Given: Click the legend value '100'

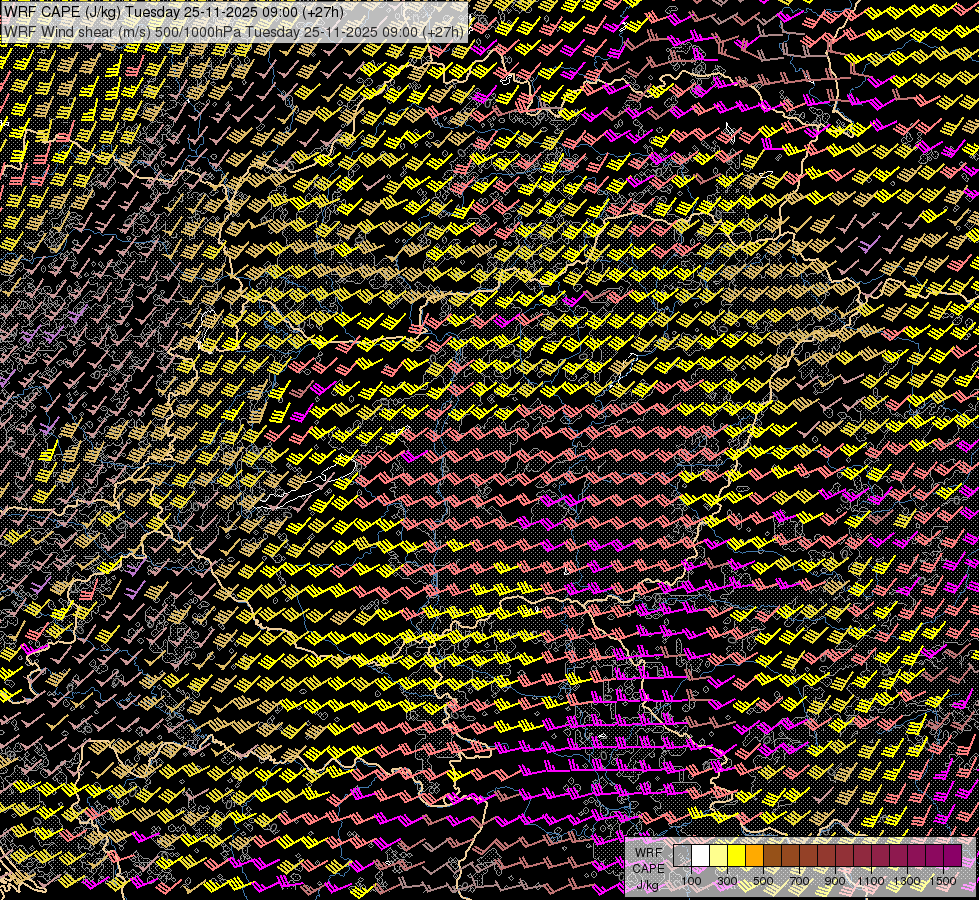Looking at the screenshot, I should pyautogui.click(x=691, y=881).
